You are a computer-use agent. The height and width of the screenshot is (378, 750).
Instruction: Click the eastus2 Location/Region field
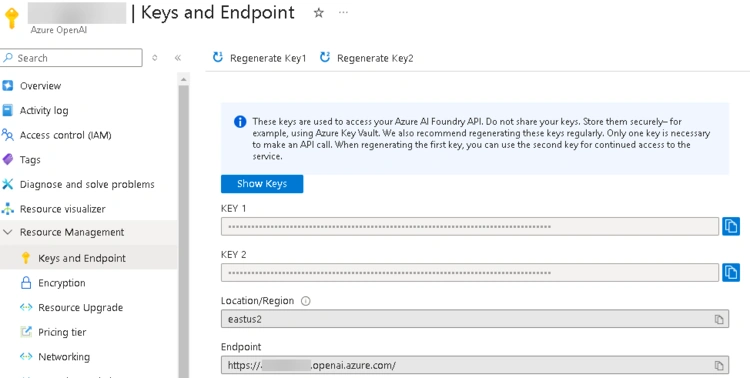(x=474, y=319)
